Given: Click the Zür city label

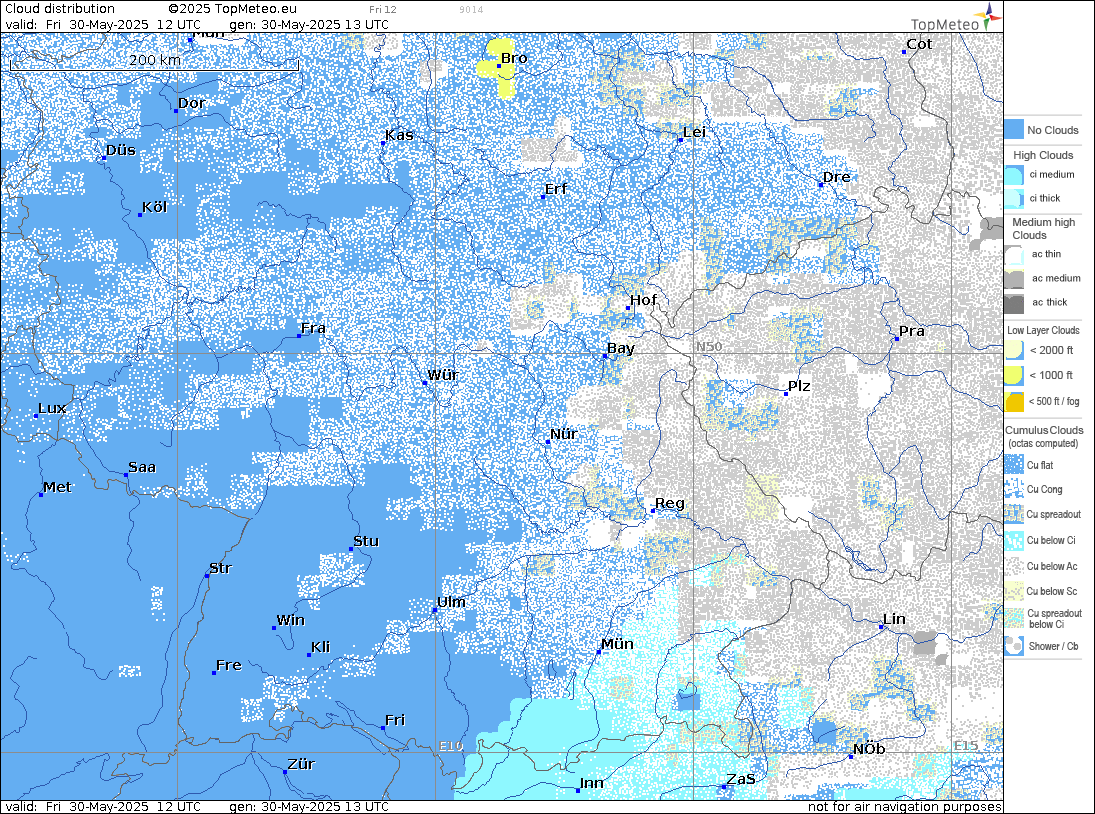Looking at the screenshot, I should coord(302,764).
